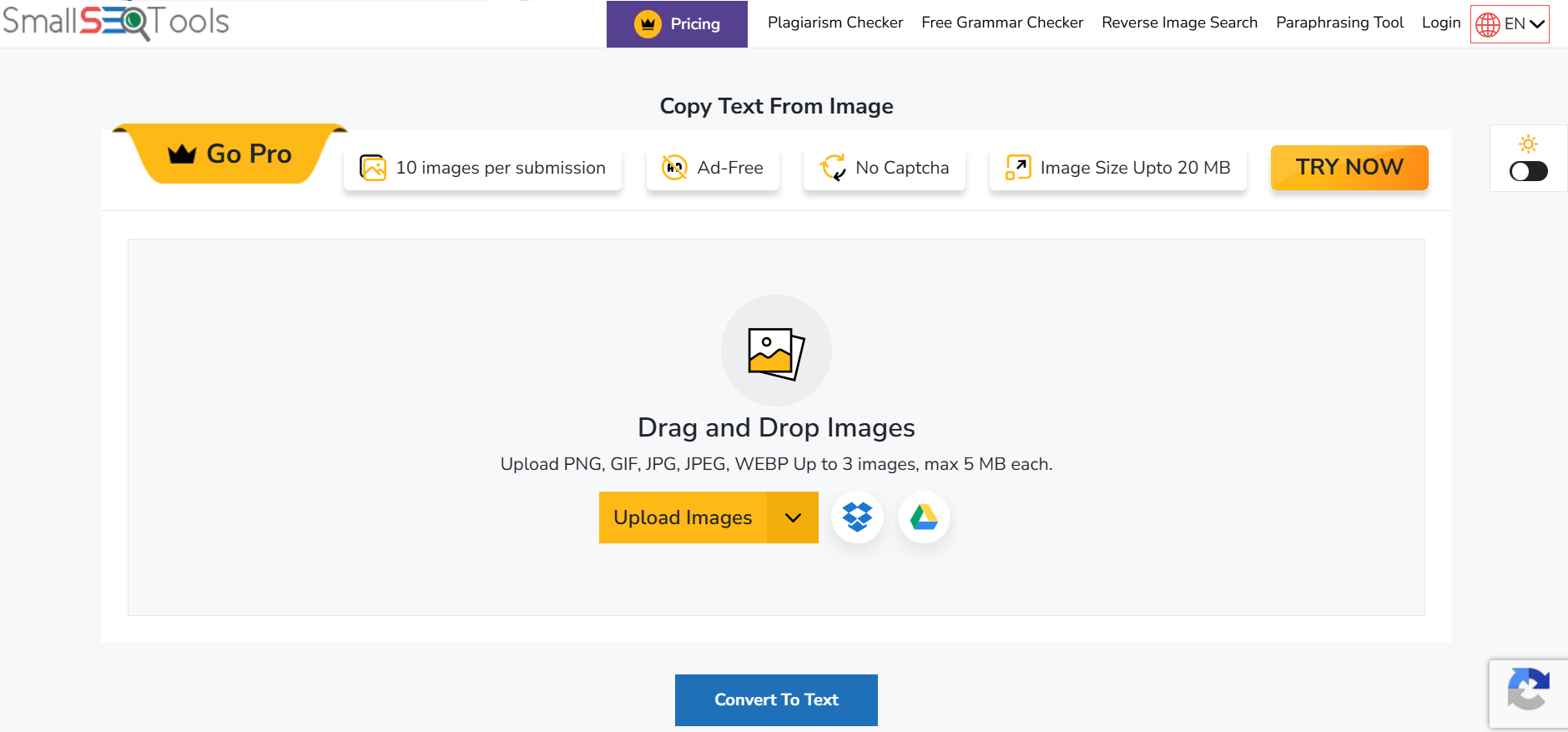Click the drag and drop image icon
Image resolution: width=1568 pixels, height=732 pixels.
point(776,351)
